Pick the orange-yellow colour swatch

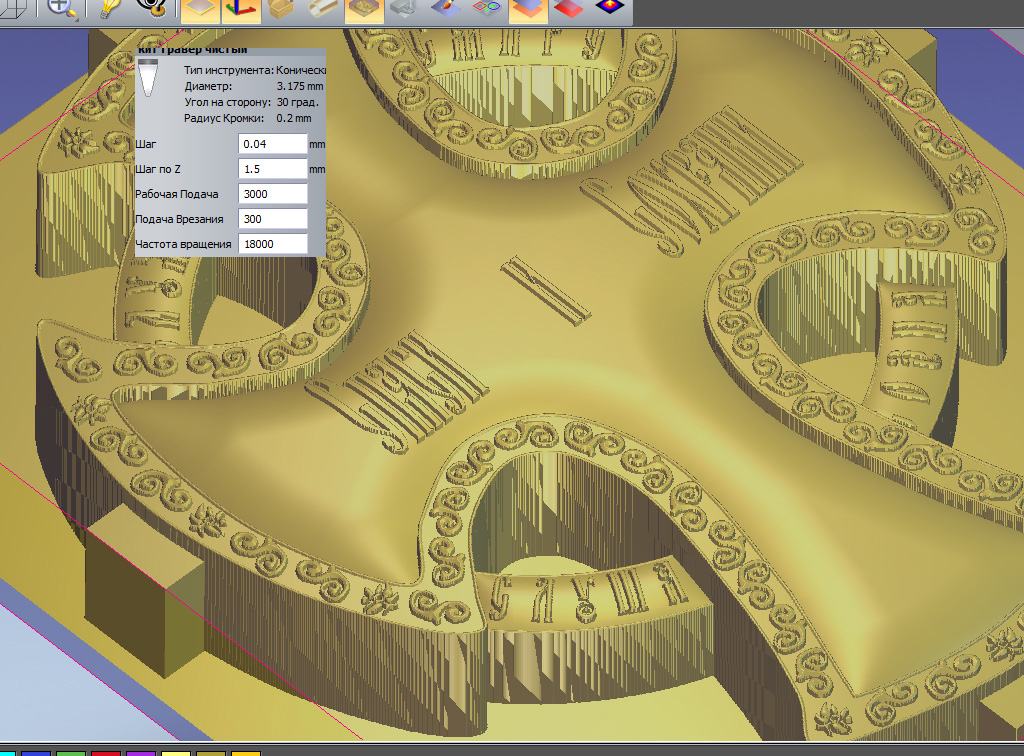click(246, 753)
